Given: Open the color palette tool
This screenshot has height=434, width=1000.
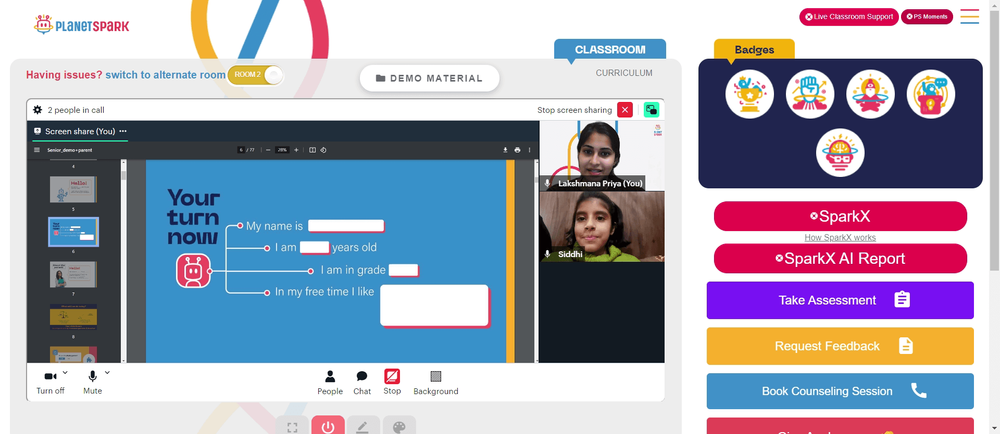Looking at the screenshot, I should [x=399, y=426].
